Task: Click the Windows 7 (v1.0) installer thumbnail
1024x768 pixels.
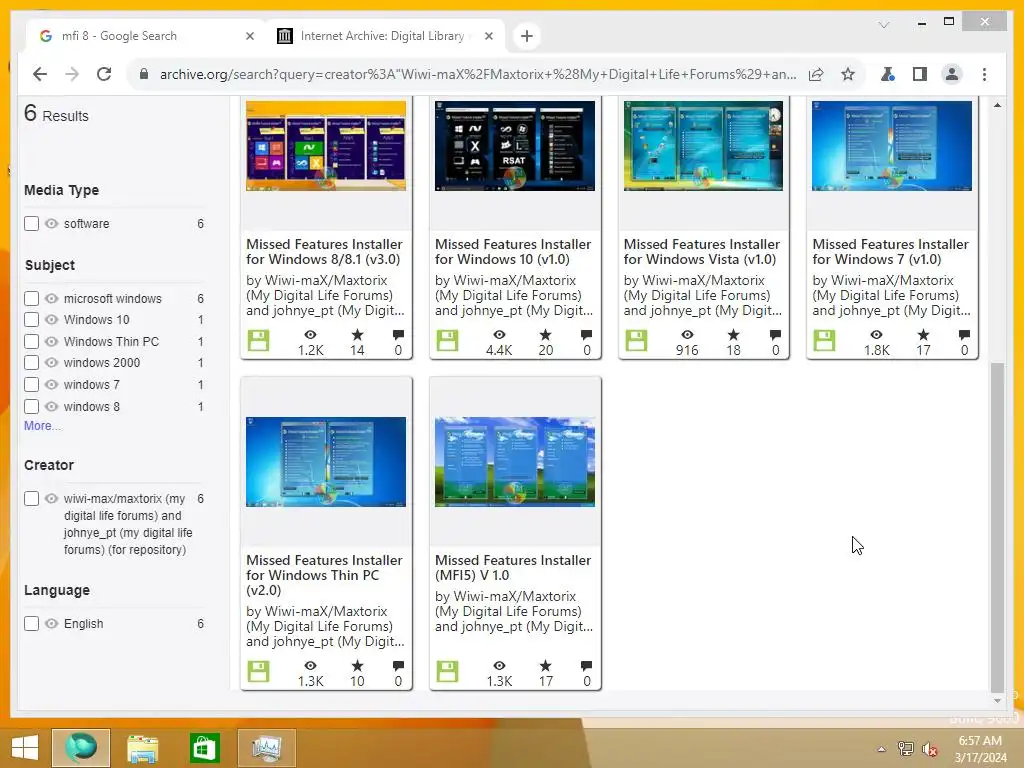Action: pyautogui.click(x=892, y=146)
